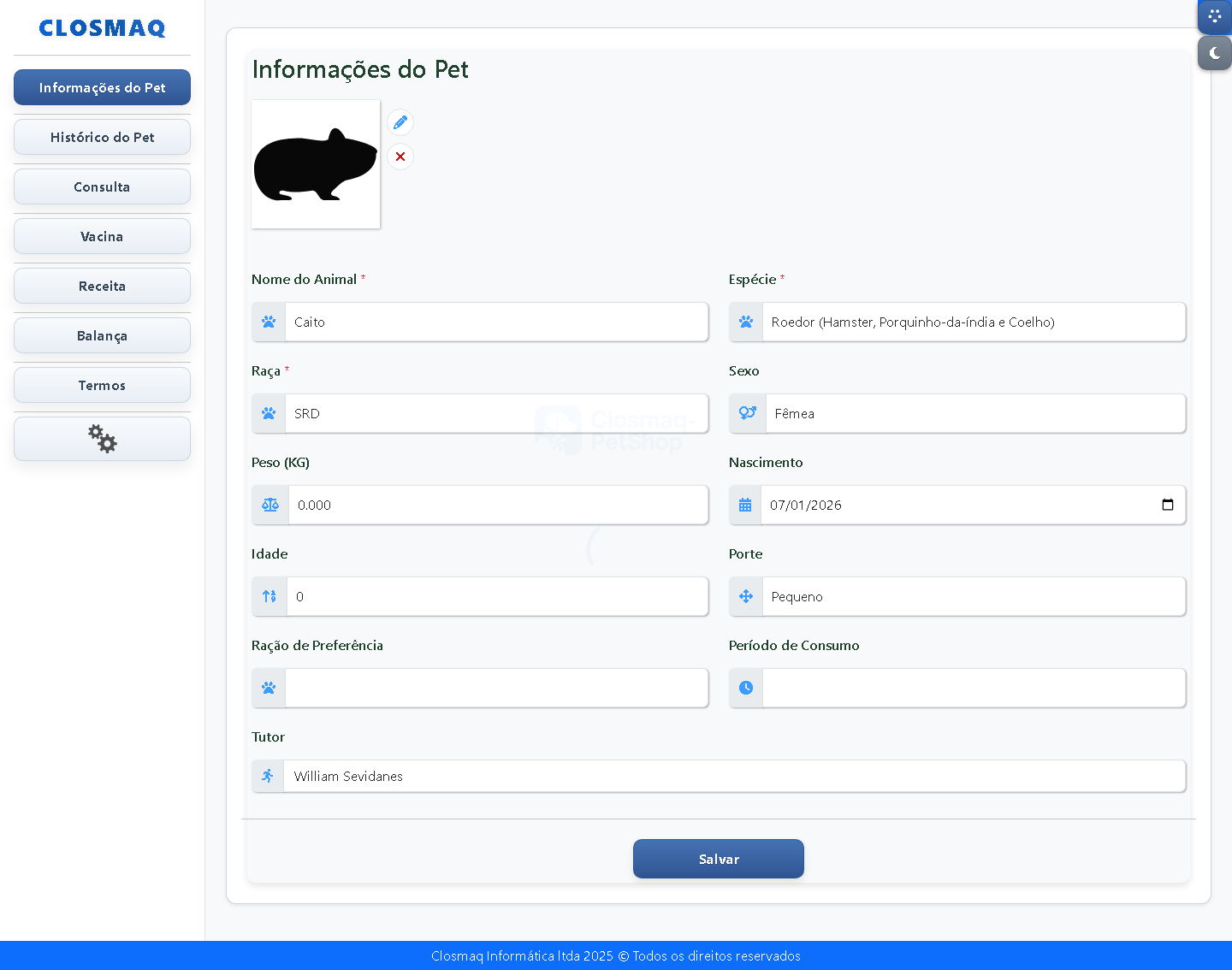The image size is (1232, 970).
Task: Switch to the Histórico do Pet section
Action: 102,137
